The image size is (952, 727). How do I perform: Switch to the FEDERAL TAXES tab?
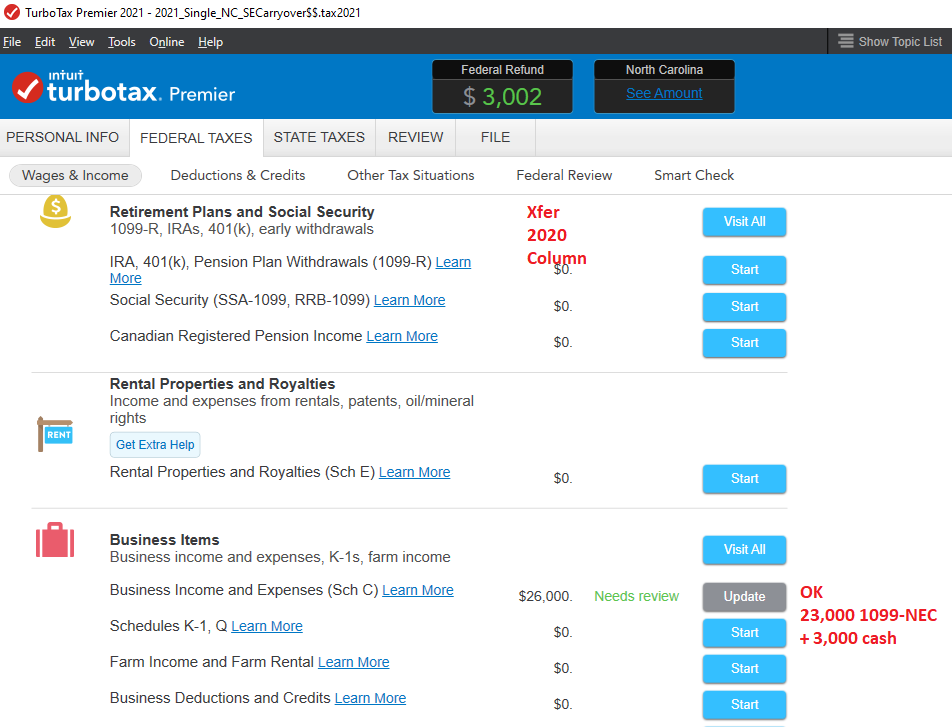point(196,138)
